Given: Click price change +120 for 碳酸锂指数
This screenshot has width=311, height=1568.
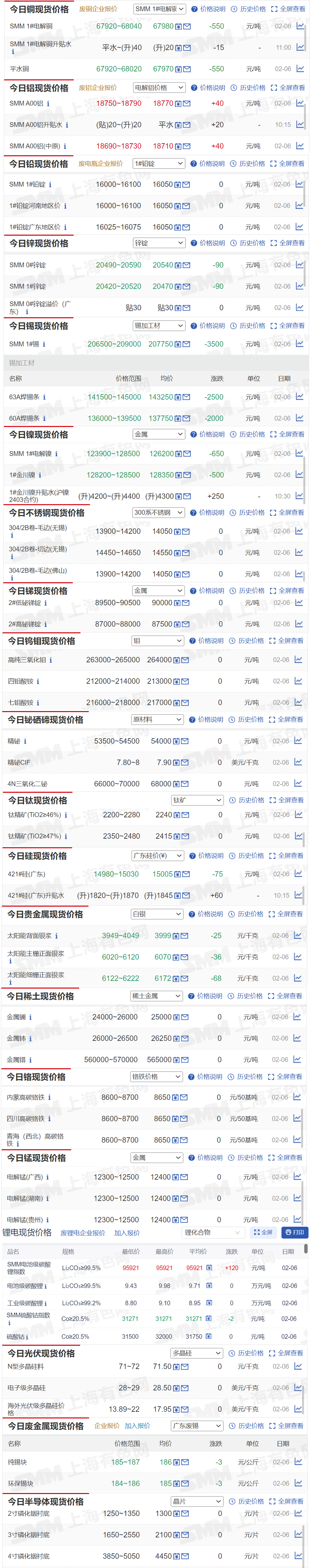Looking at the screenshot, I should coord(232,1268).
